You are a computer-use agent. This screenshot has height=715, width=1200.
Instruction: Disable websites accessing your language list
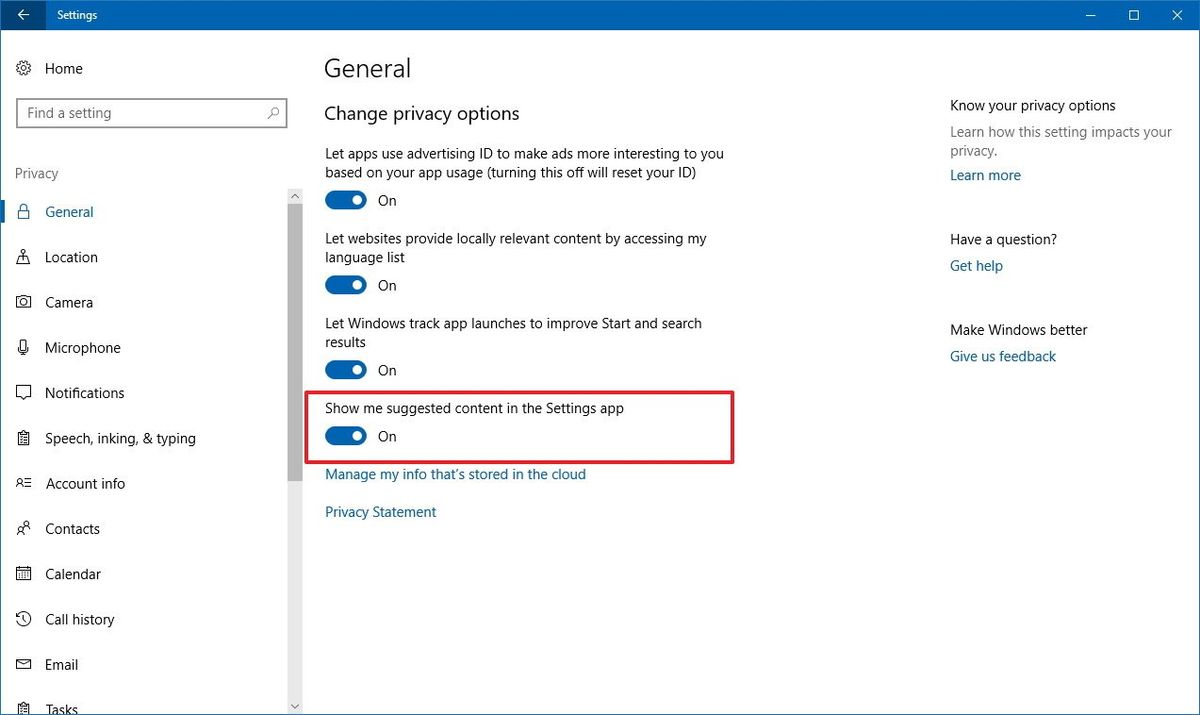(x=345, y=285)
